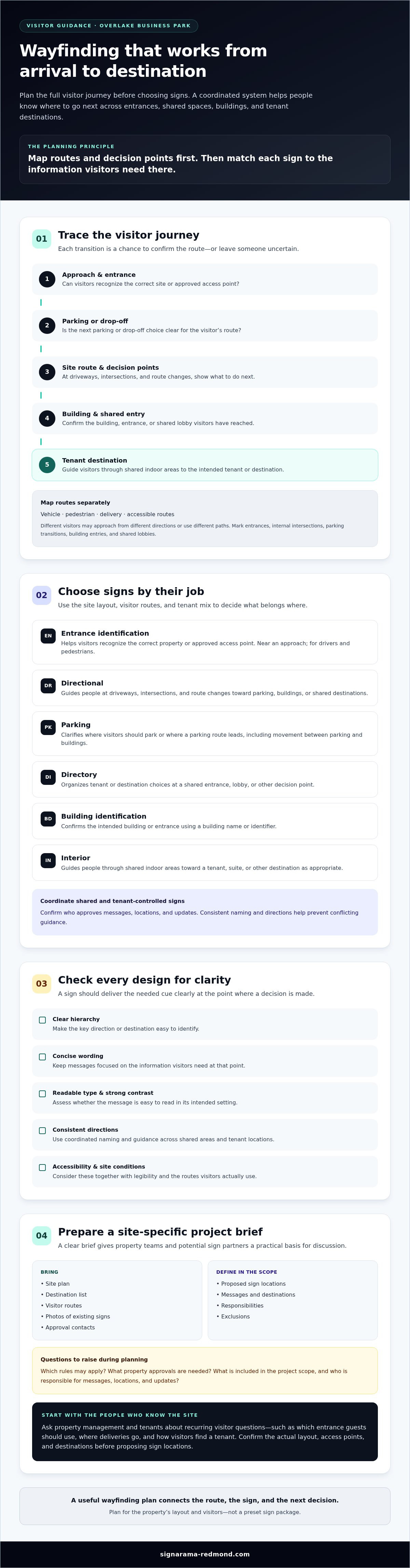Screen dimensions: 410x1568
Task: Select the BD Building identification badge
Action: (x=48, y=819)
